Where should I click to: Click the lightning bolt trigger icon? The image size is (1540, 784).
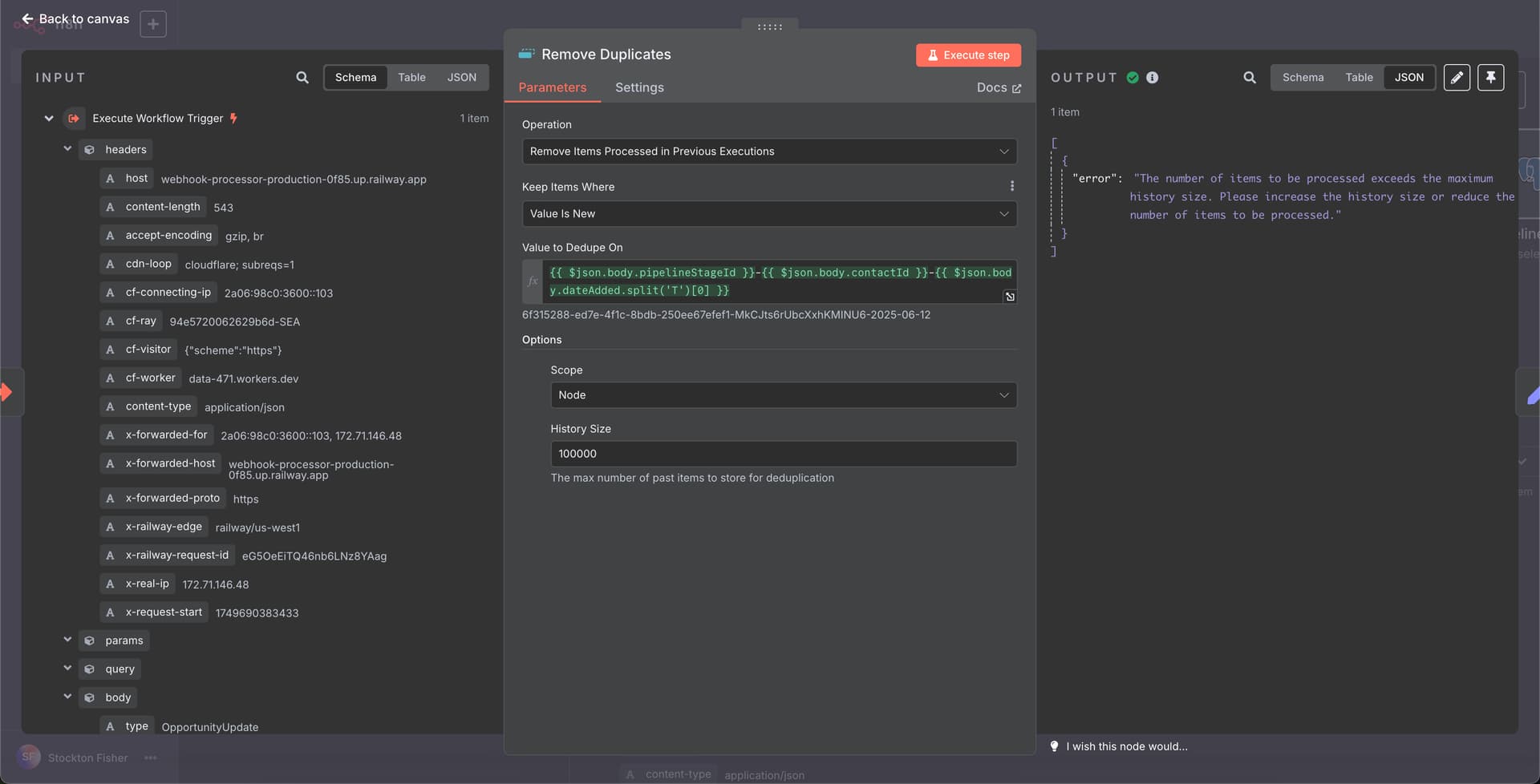(233, 119)
